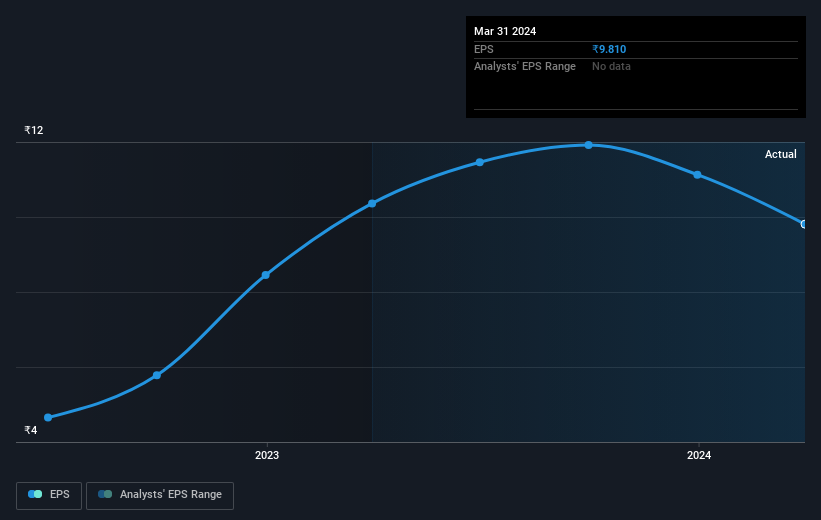Click the 2023 x-axis label

(267, 455)
